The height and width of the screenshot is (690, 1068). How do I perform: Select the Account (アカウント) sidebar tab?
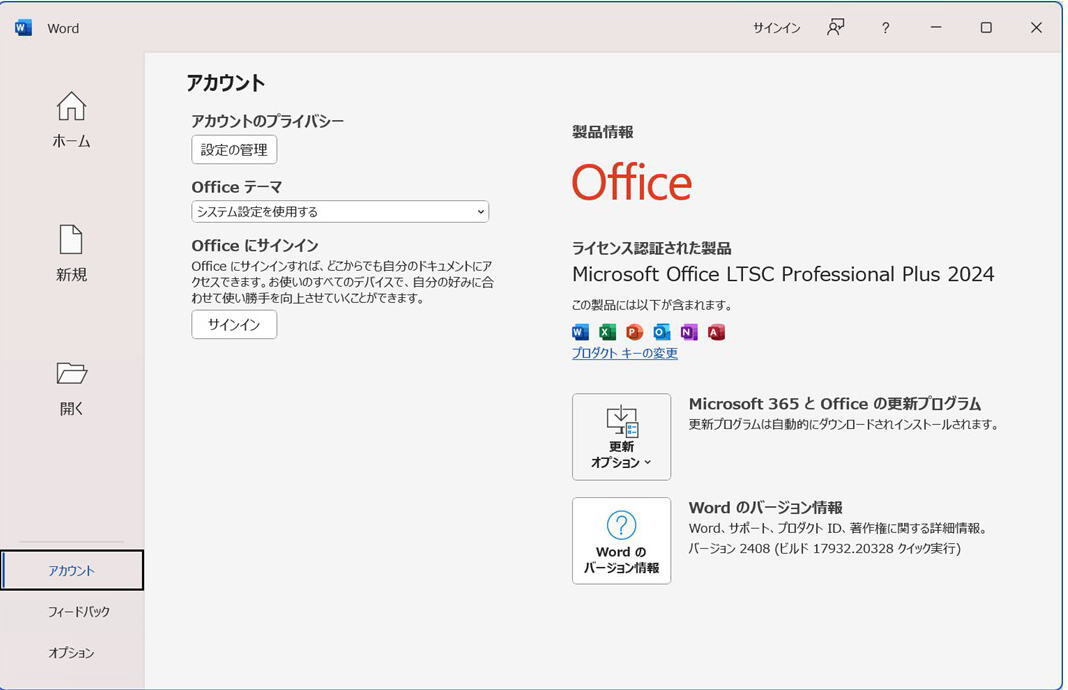tap(72, 570)
